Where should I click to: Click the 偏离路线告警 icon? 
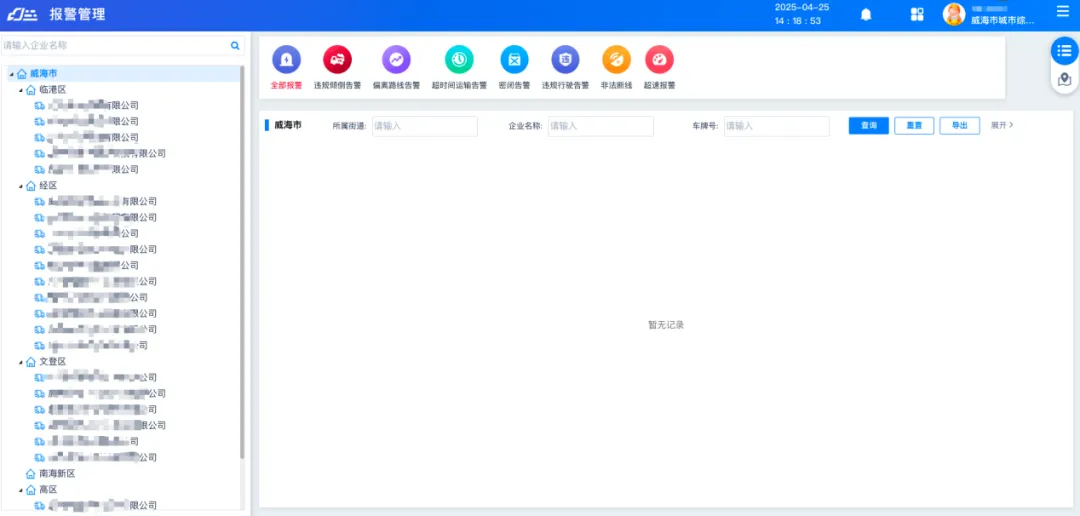point(396,60)
